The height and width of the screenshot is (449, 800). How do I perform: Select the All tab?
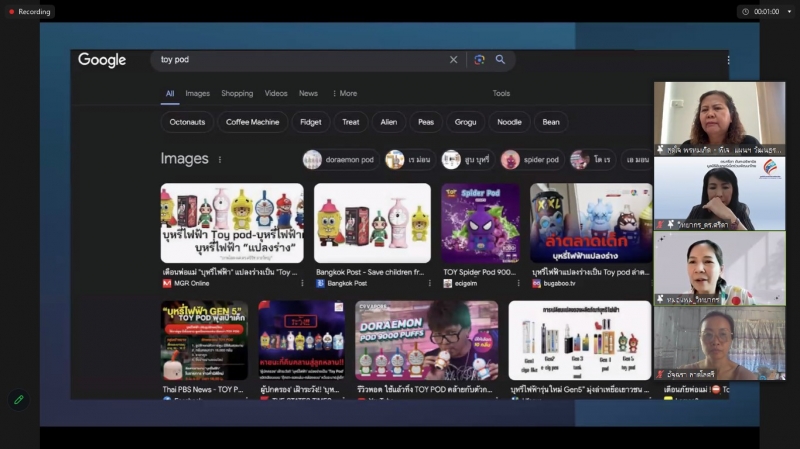coord(170,93)
